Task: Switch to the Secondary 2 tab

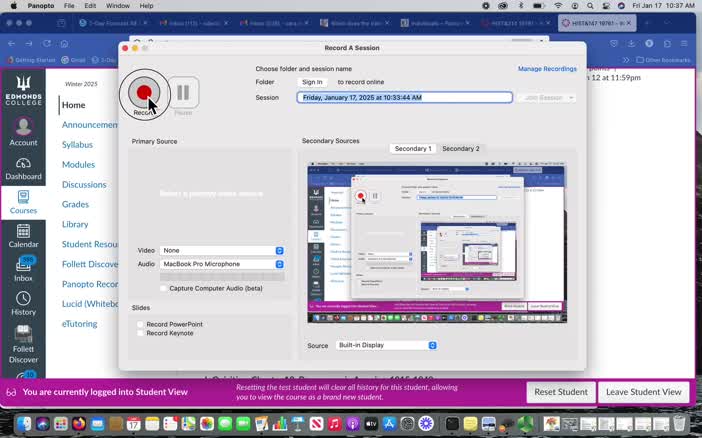Action: point(460,148)
